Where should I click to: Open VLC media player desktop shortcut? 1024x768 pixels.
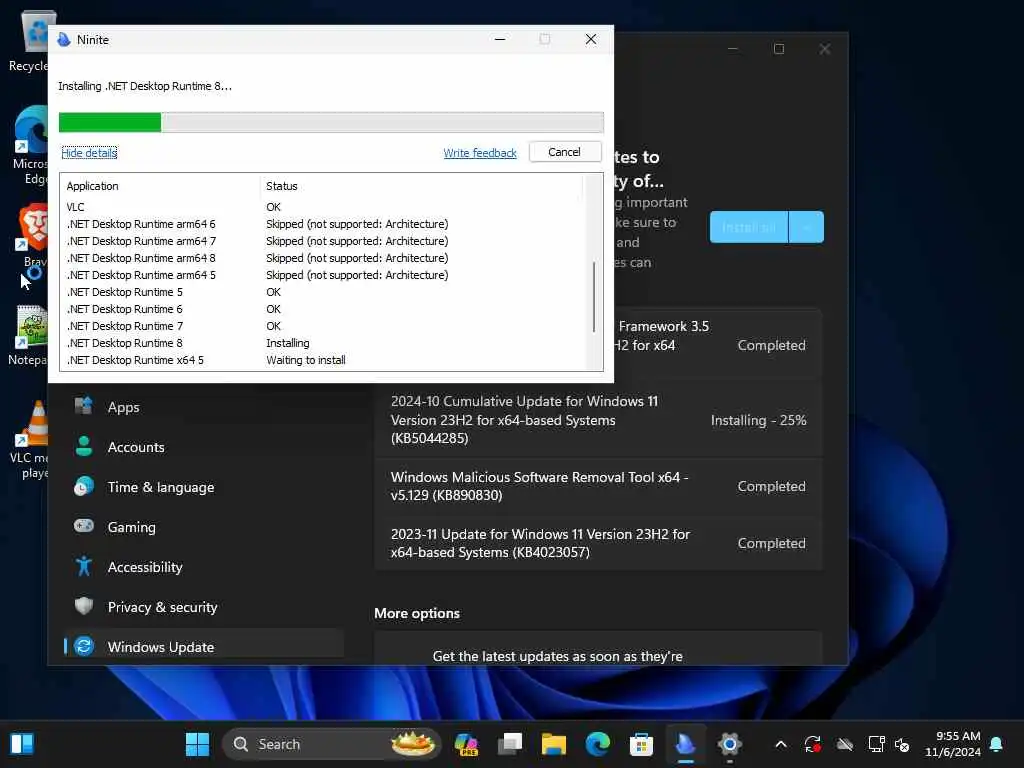tap(30, 440)
